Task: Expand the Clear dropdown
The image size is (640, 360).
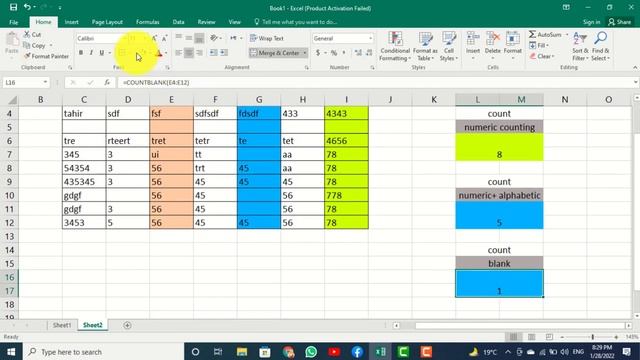Action: coord(553,56)
